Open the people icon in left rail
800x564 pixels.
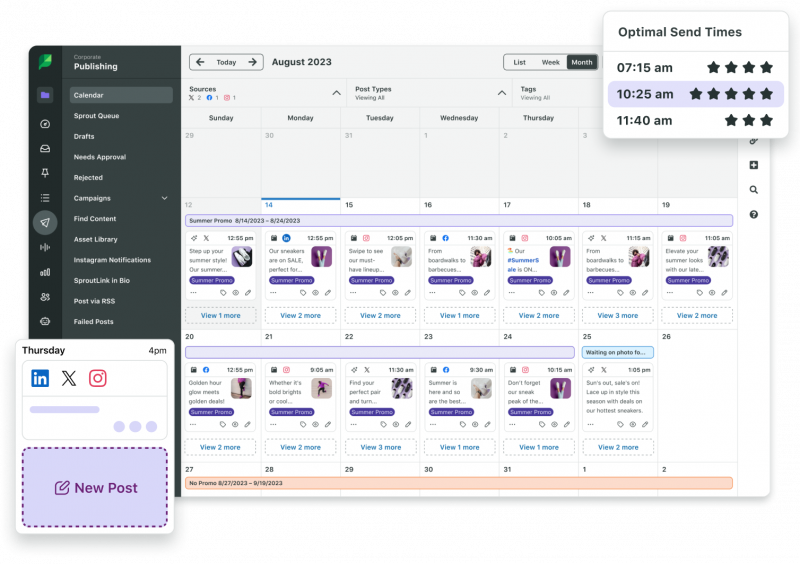point(45,297)
